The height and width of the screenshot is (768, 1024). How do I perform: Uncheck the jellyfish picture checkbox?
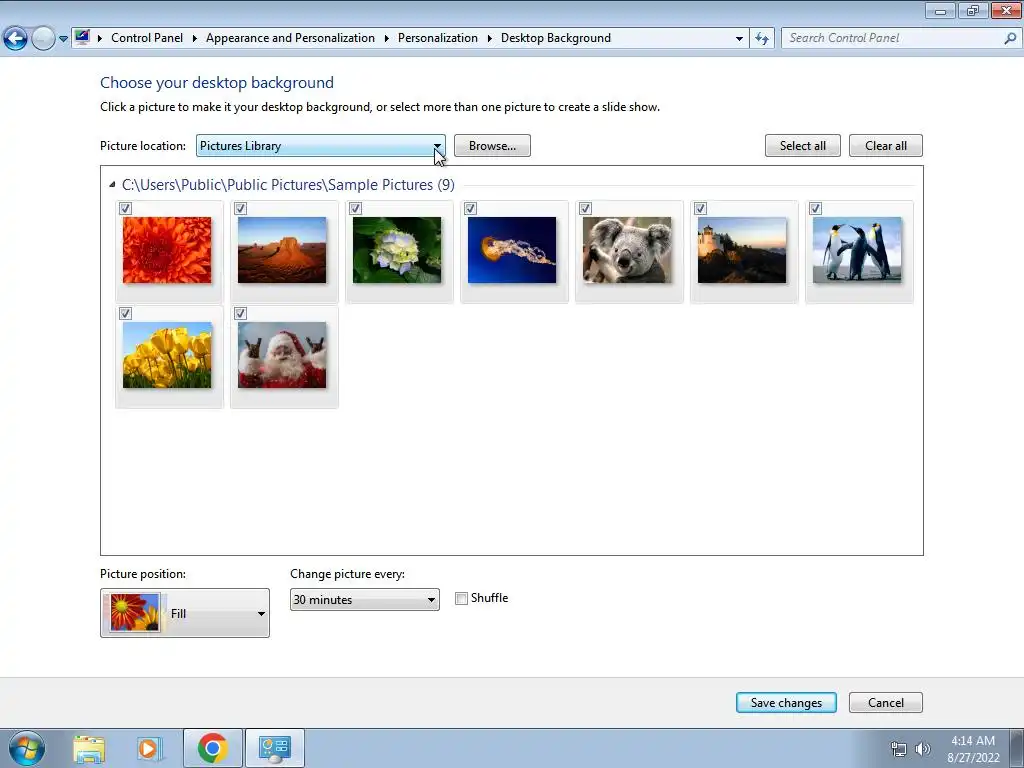470,208
